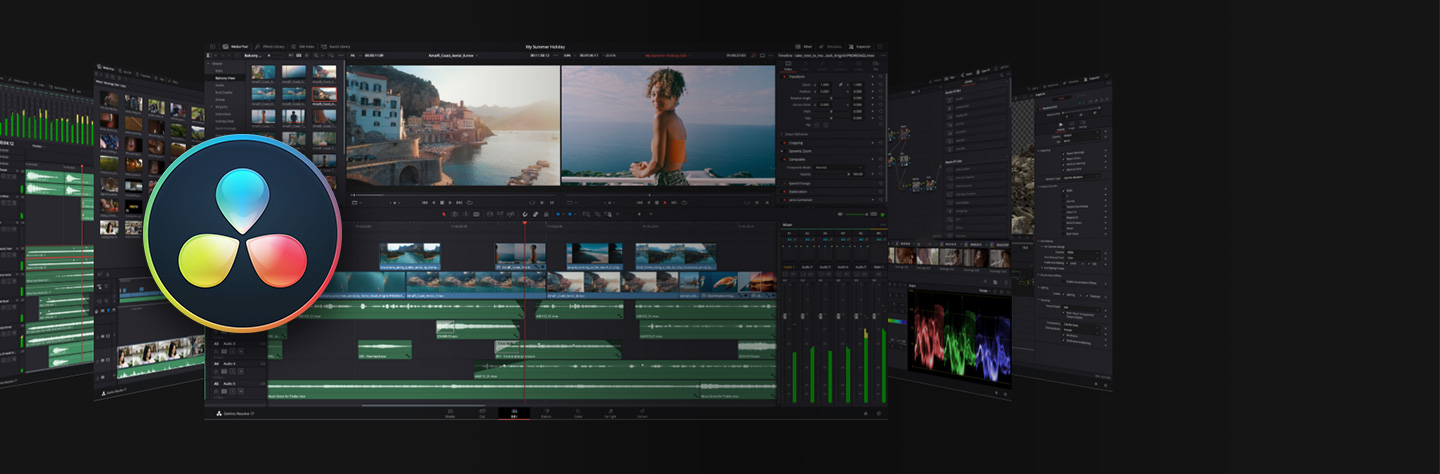Switch to the Fairlight page tab

pyautogui.click(x=610, y=413)
